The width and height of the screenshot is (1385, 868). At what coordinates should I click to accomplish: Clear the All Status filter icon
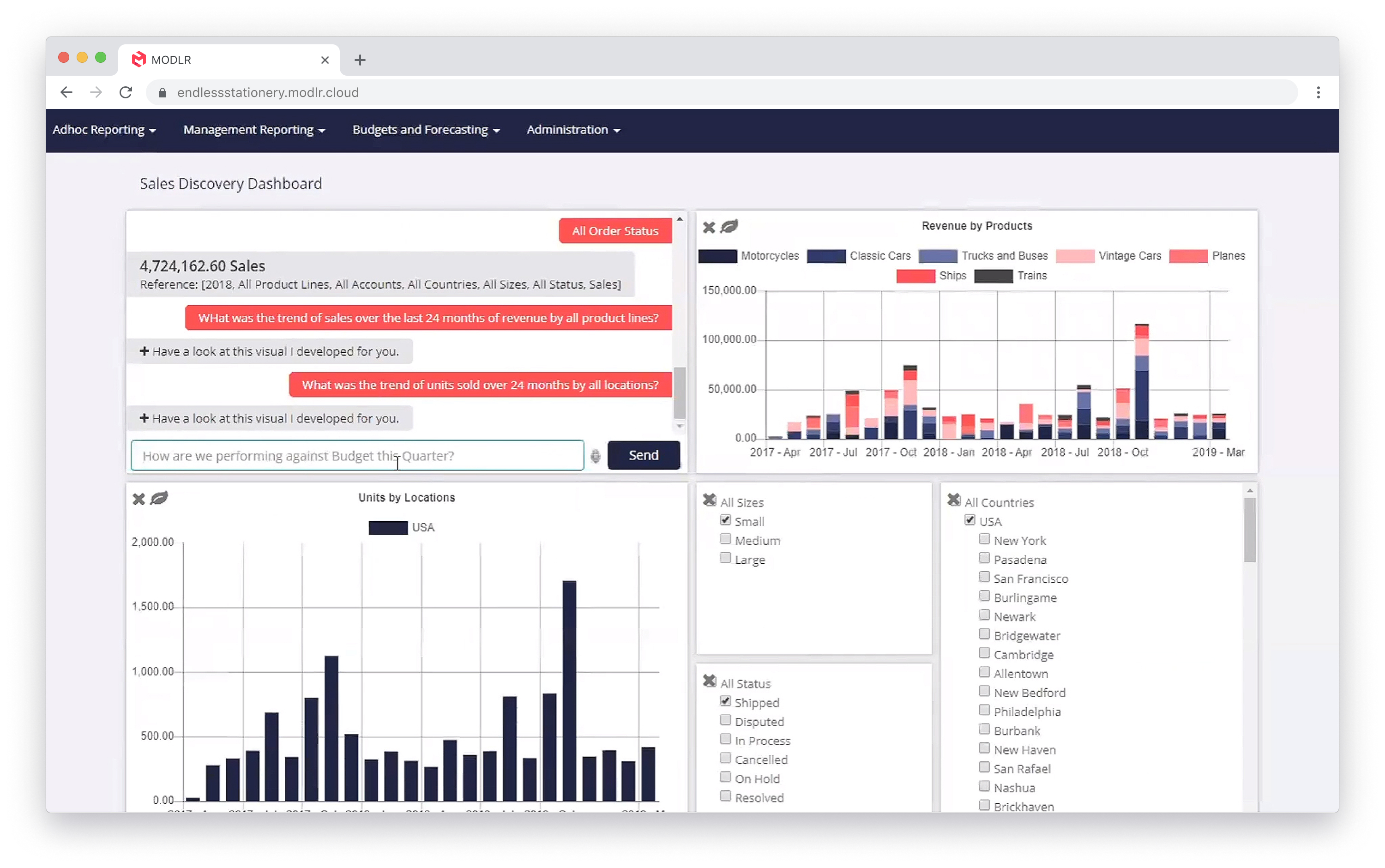[x=710, y=681]
